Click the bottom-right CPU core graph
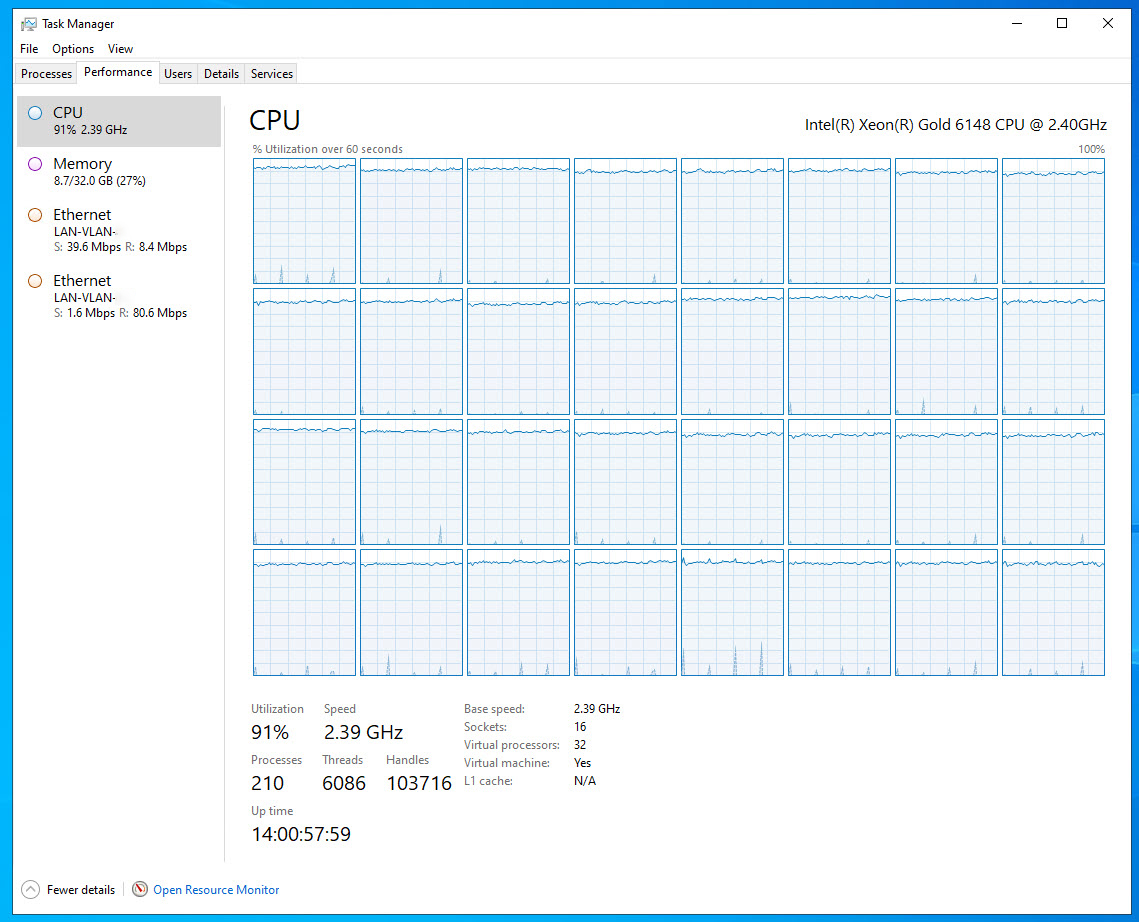Image resolution: width=1139 pixels, height=922 pixels. pos(1053,612)
